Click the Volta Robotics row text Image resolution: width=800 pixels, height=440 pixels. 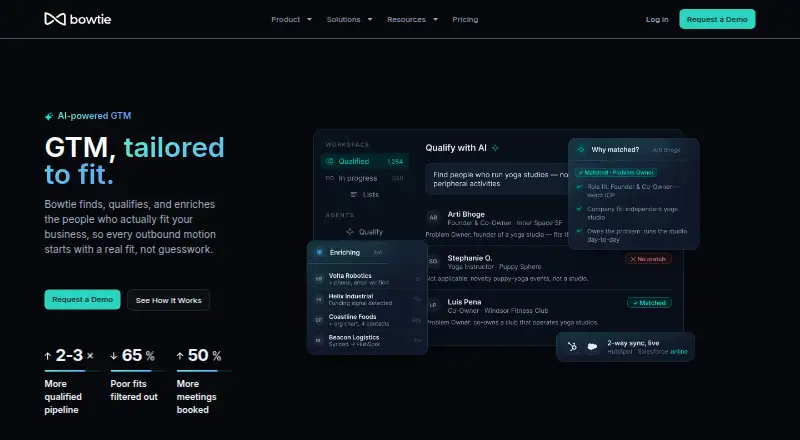coord(359,279)
